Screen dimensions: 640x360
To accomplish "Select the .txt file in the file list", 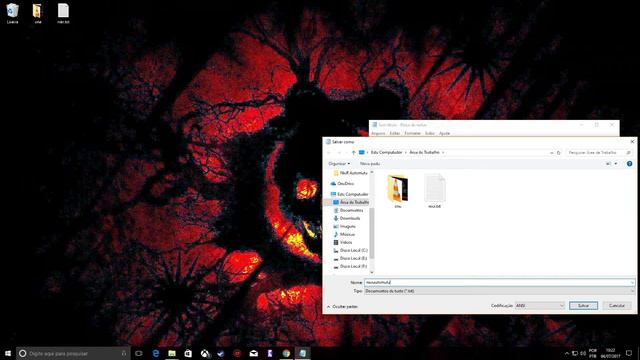I will coord(435,191).
